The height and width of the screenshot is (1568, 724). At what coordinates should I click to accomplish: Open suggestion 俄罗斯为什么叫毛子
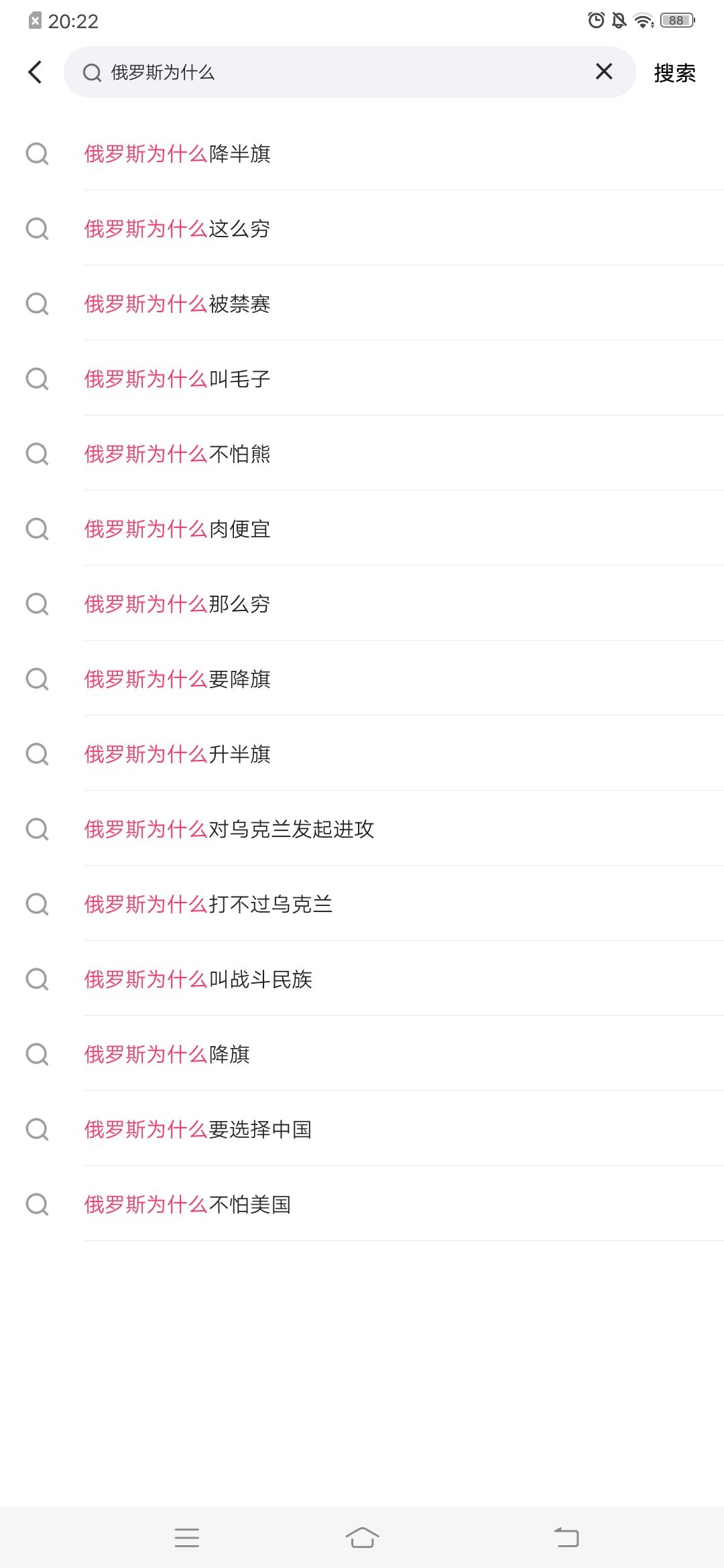tap(178, 379)
